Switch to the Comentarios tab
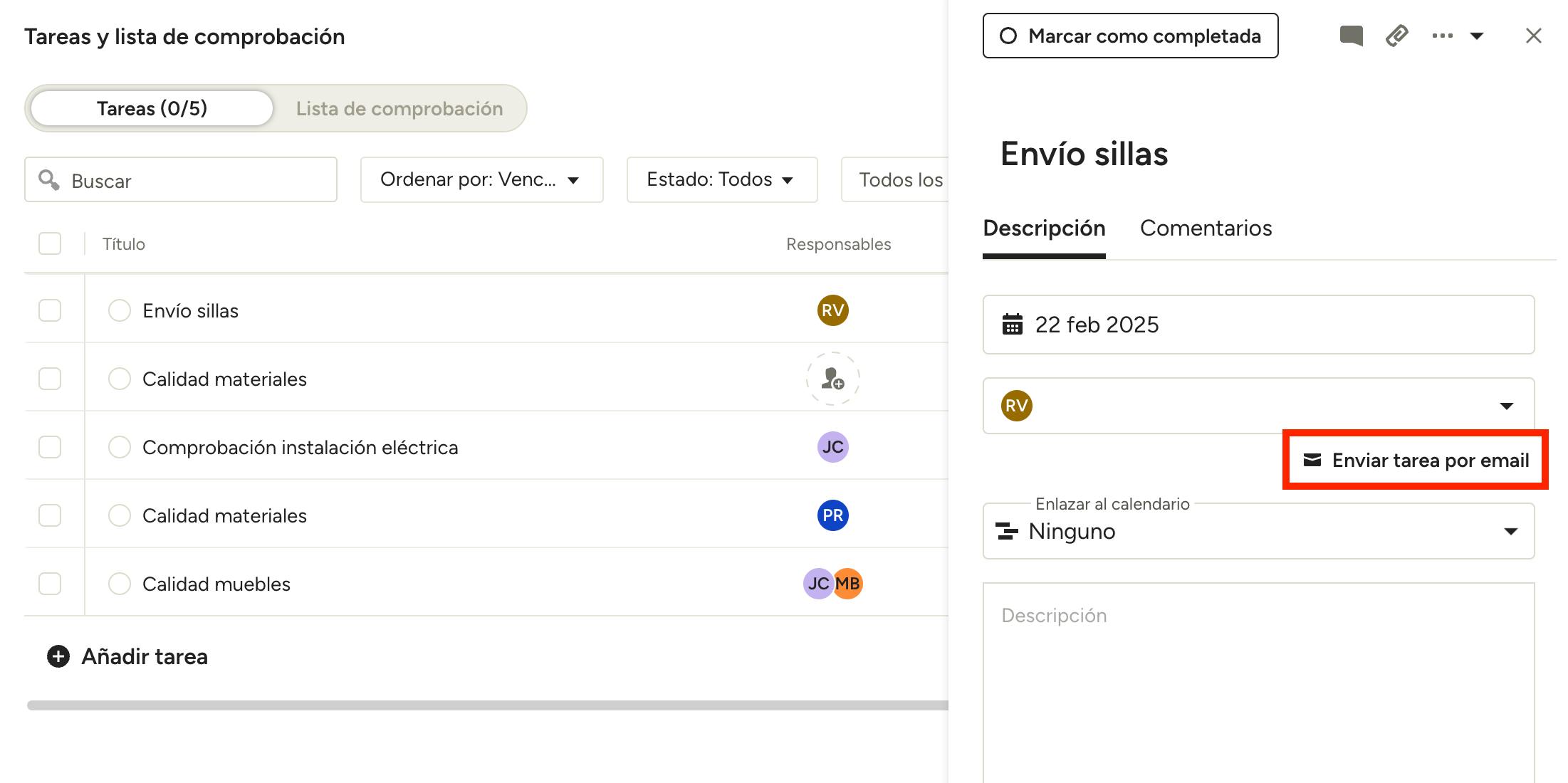The image size is (1568, 783). point(1206,228)
